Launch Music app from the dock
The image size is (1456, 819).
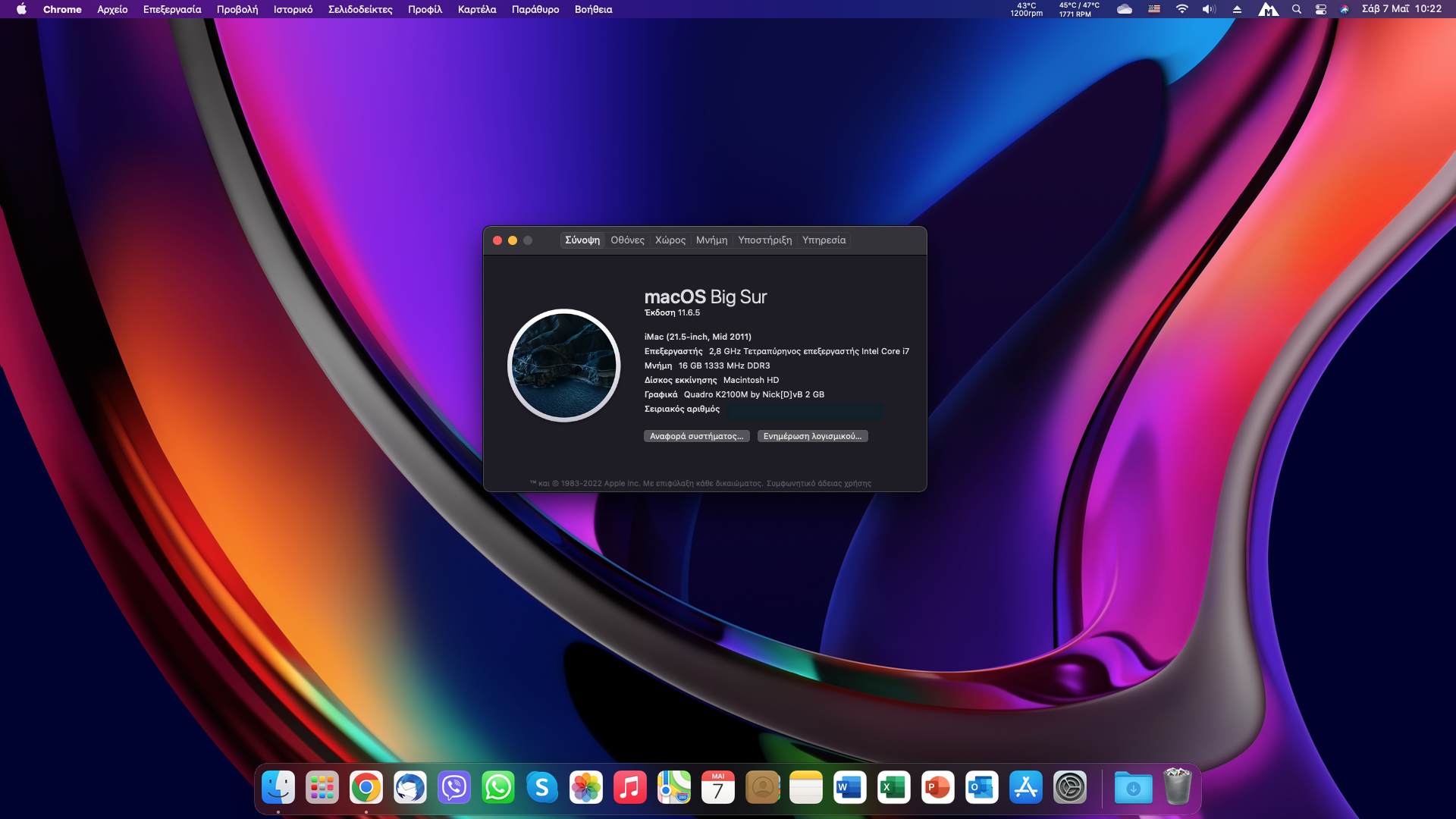click(x=630, y=788)
